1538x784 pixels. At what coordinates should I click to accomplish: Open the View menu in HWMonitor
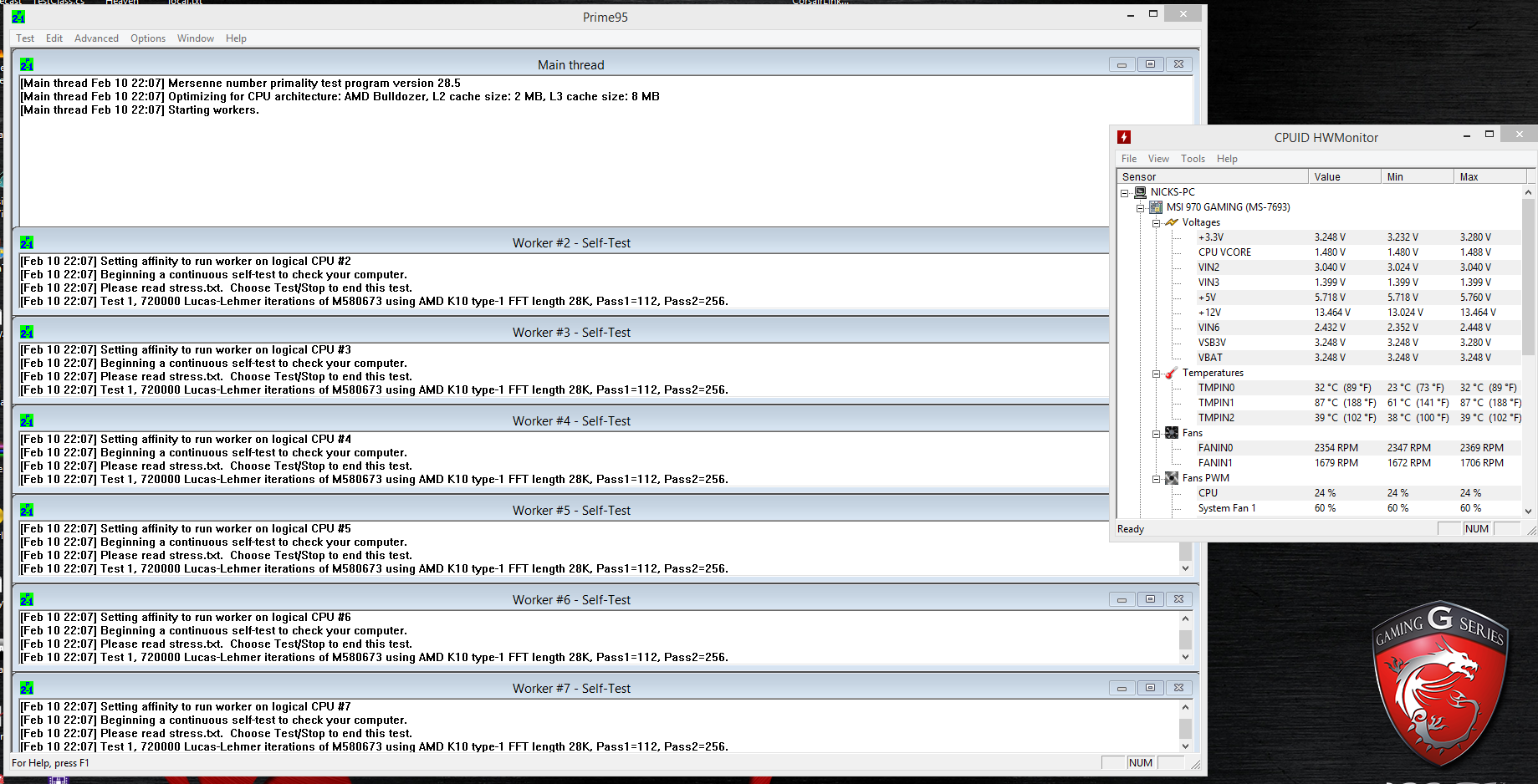click(x=1158, y=159)
